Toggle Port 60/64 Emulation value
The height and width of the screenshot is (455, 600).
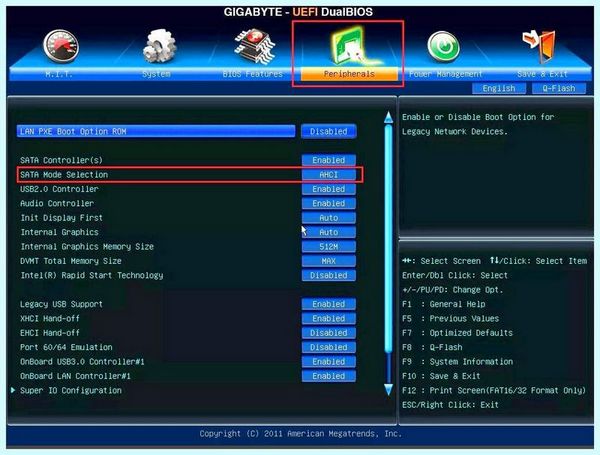[329, 347]
